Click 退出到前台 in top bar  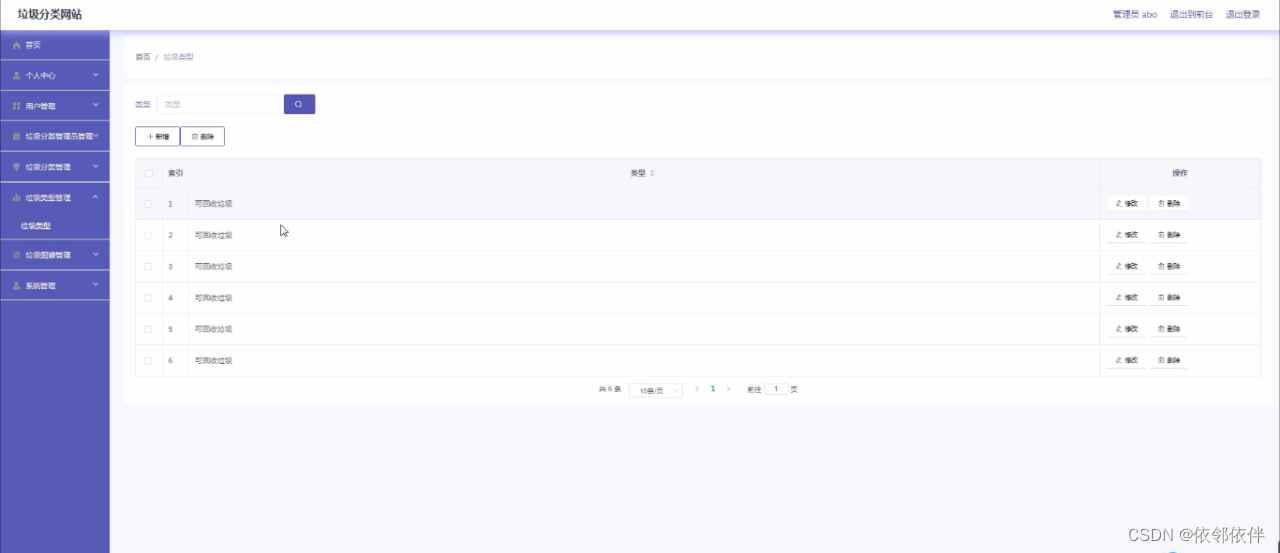1191,15
